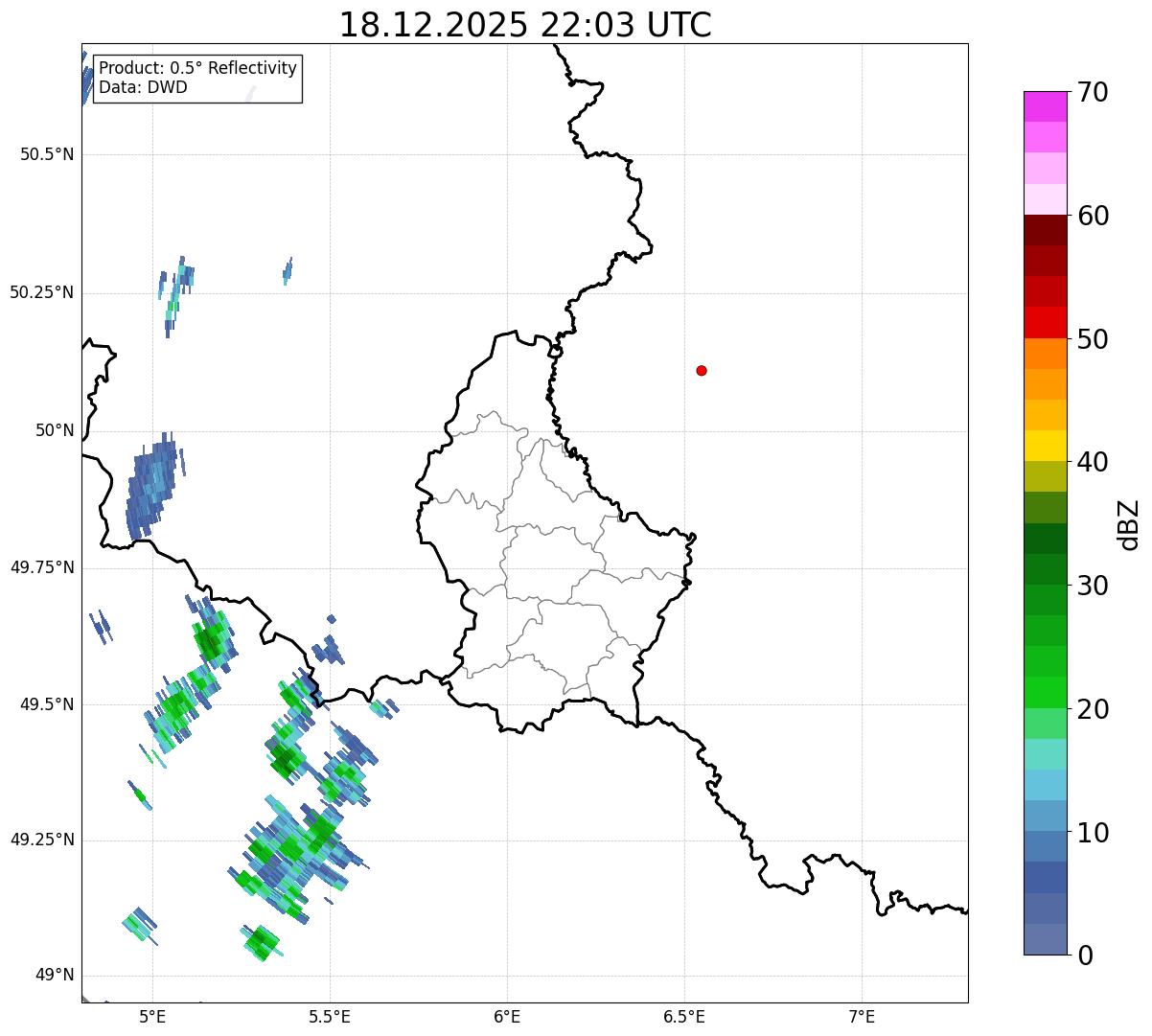Click the 49.75°N latitude label
Screen dimensions: 1152x1036
pos(42,567)
